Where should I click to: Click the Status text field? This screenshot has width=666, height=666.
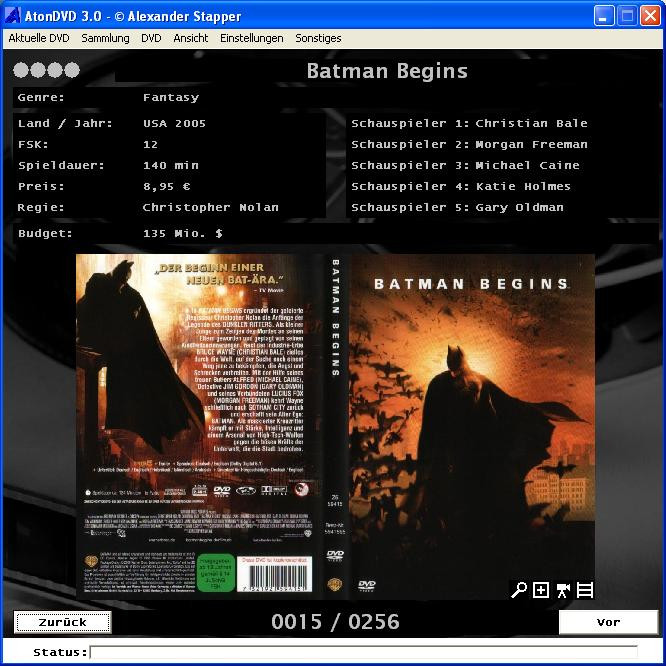tap(364, 652)
